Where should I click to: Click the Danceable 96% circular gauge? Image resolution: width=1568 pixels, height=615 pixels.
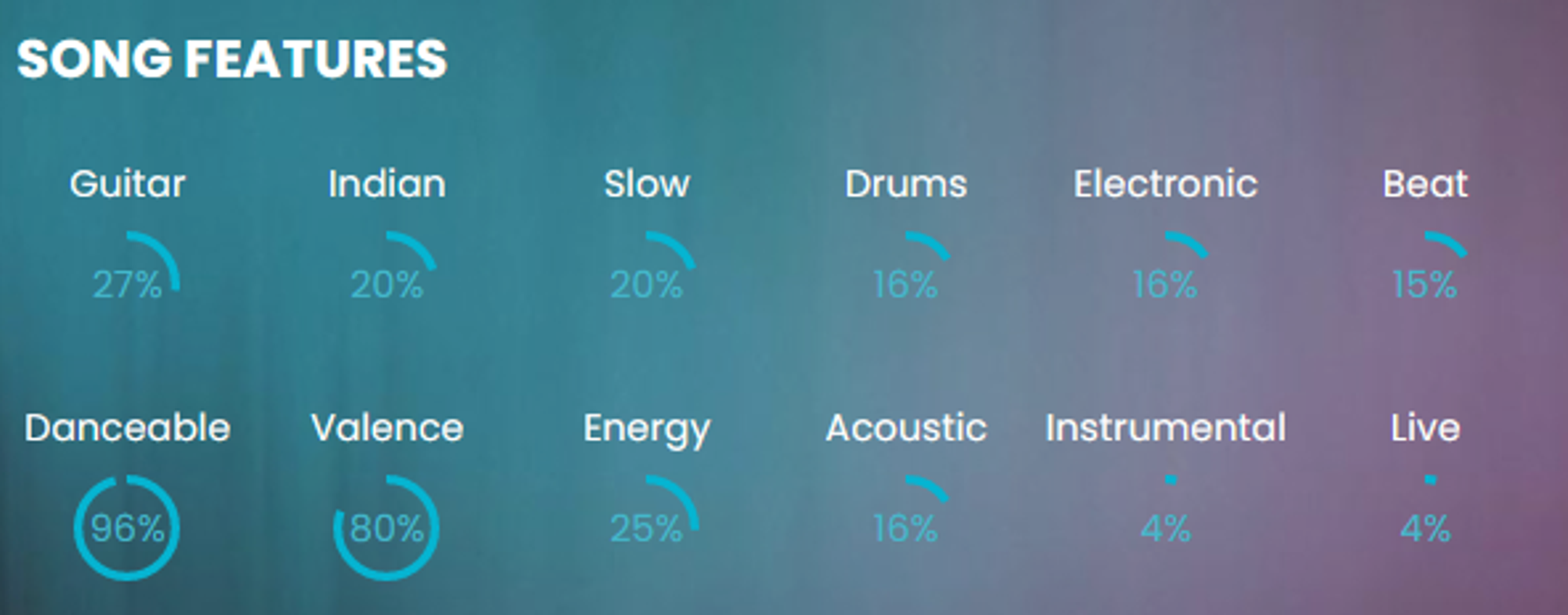[x=127, y=528]
